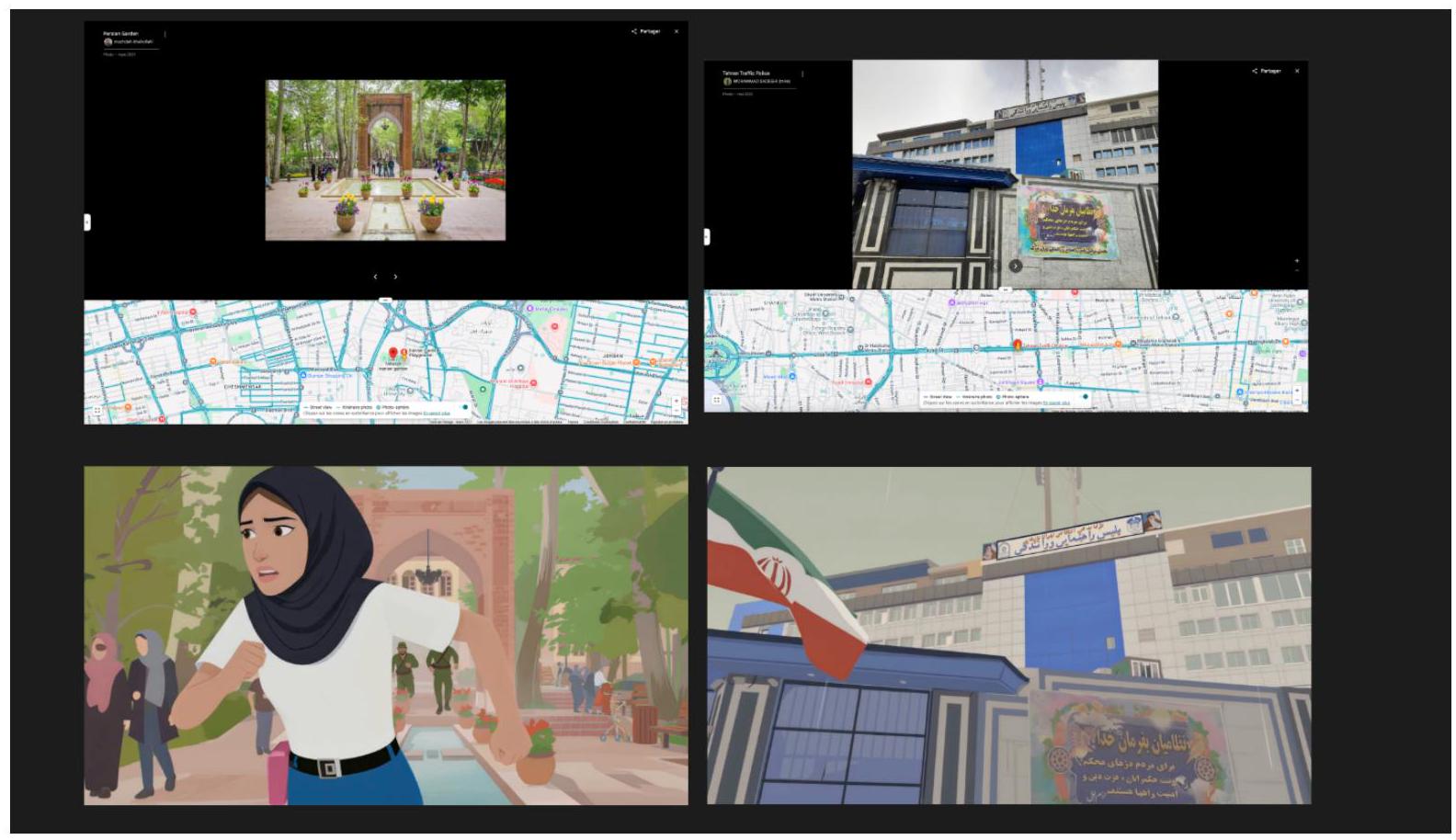Advance to next Tehran Traffic Police photo

(1016, 266)
